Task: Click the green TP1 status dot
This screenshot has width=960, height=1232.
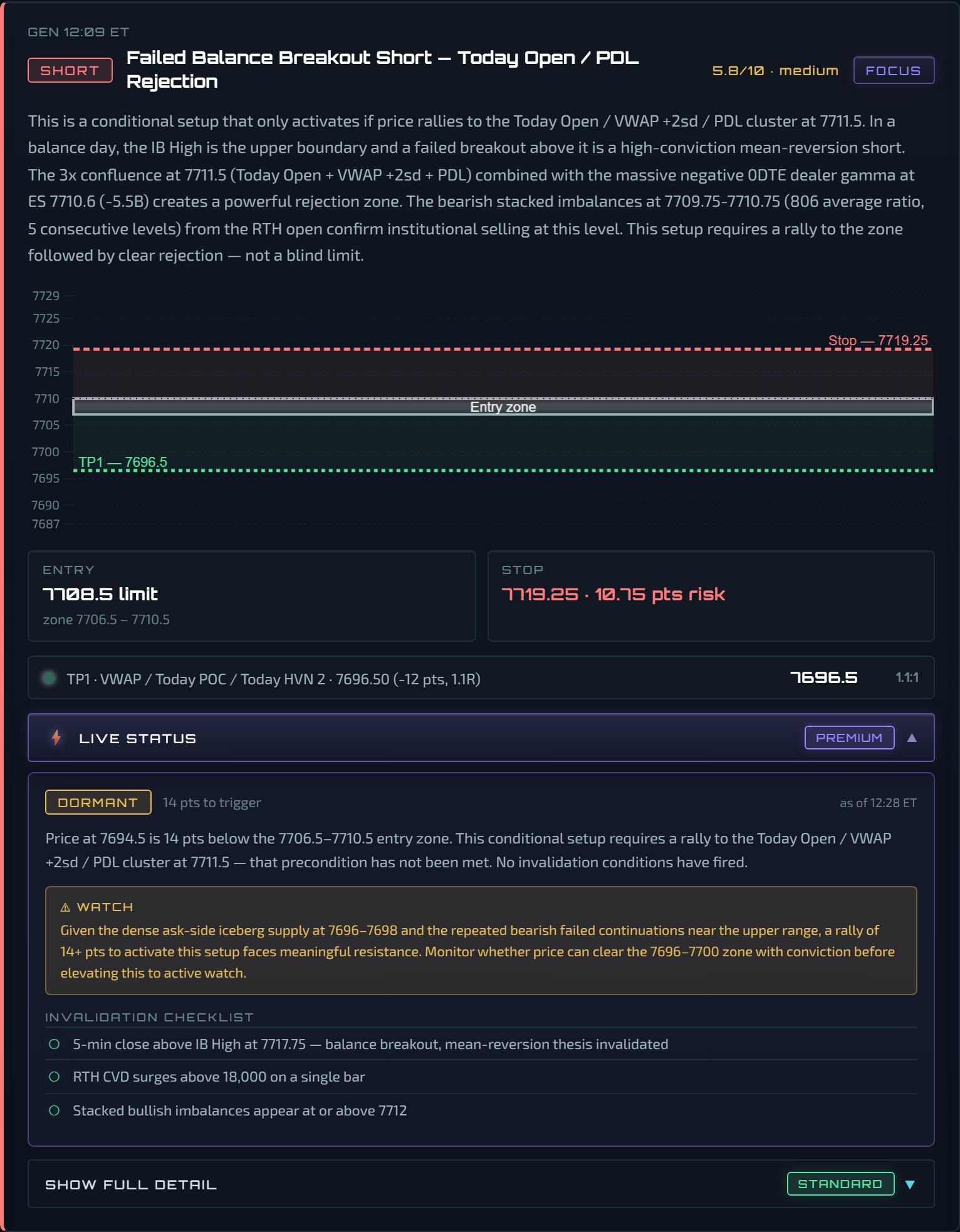Action: [x=49, y=678]
